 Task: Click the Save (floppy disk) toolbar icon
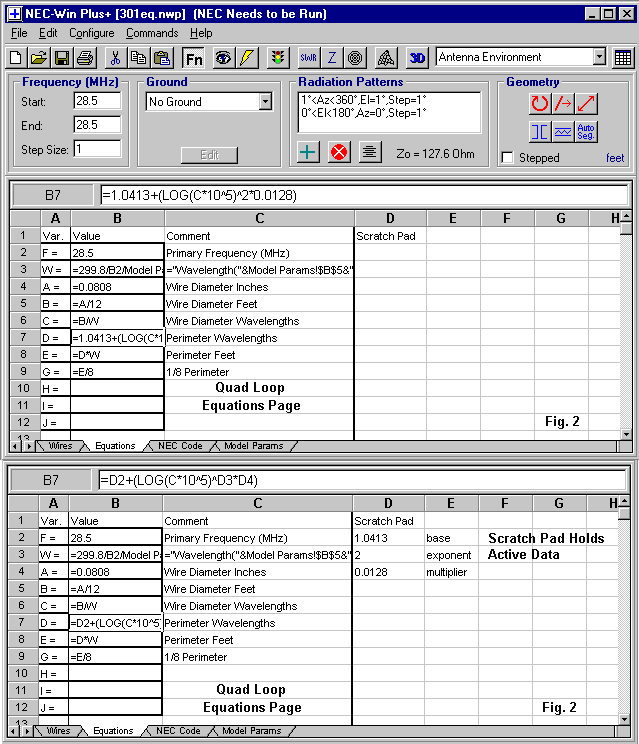[x=61, y=57]
